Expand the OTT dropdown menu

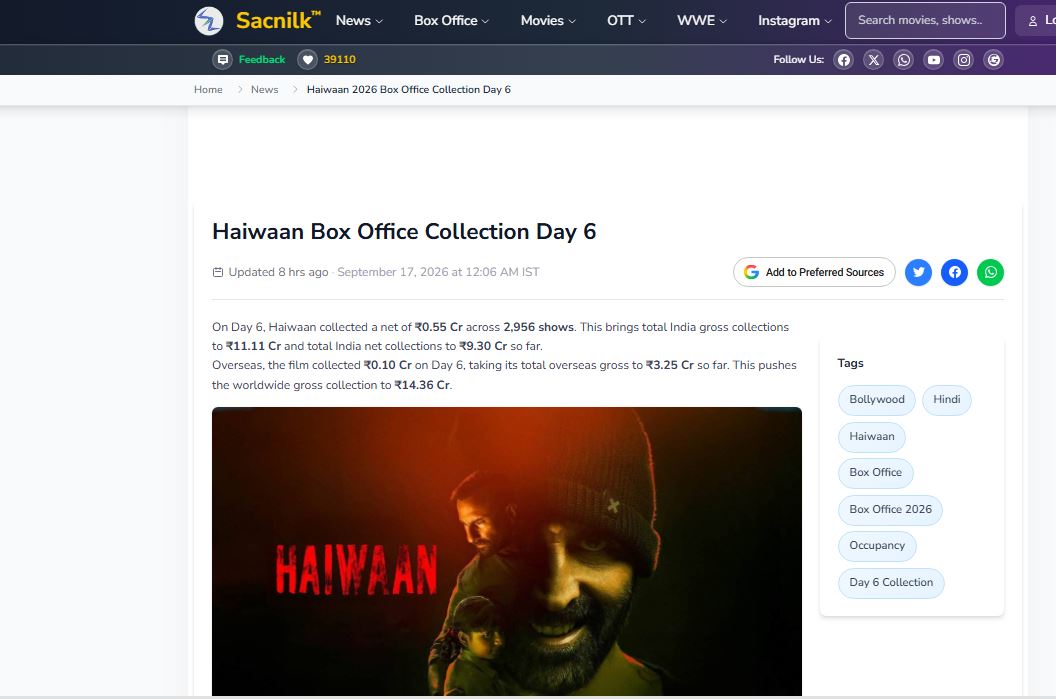pos(626,21)
